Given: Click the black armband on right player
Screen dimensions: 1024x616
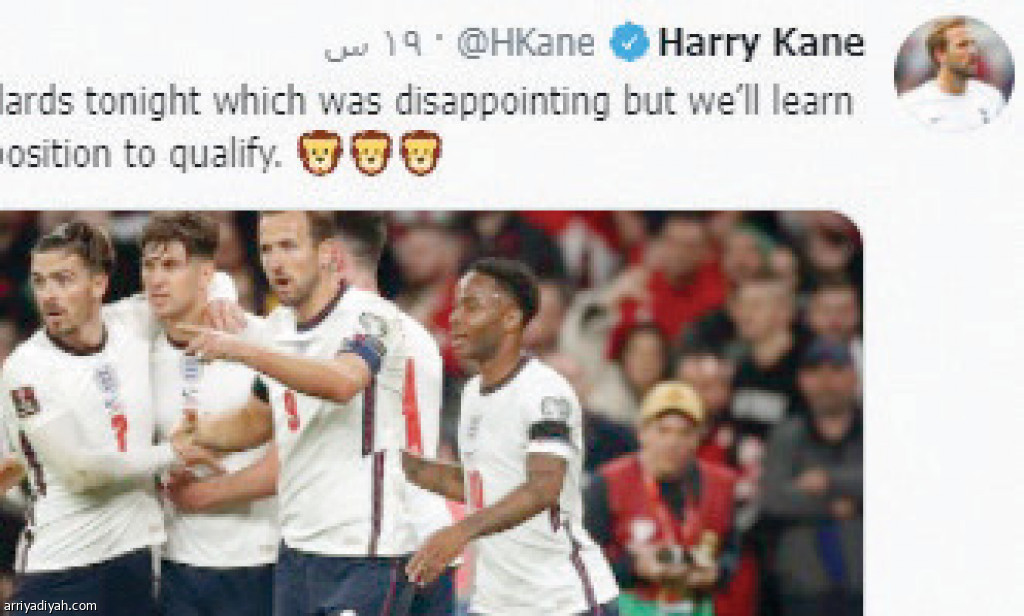Looking at the screenshot, I should coord(552,432).
